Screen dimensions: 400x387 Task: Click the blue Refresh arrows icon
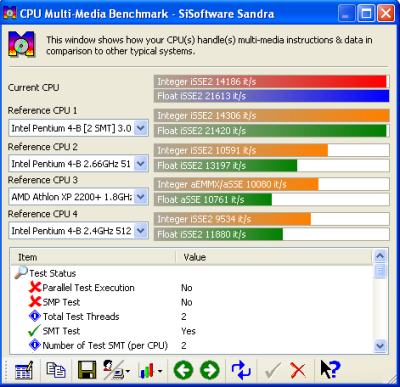[x=241, y=370]
